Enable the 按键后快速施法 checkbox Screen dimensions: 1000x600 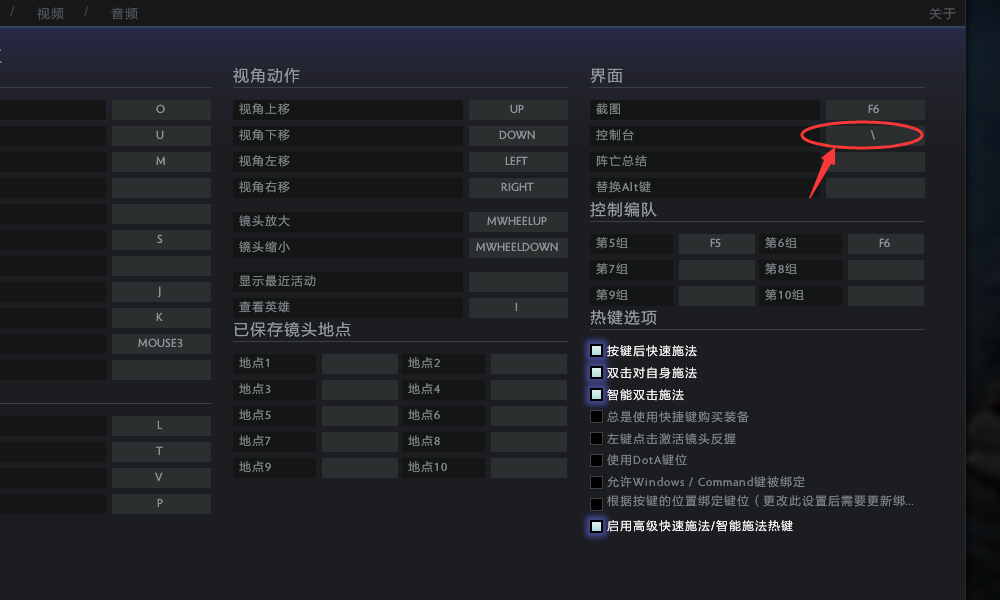pos(596,351)
